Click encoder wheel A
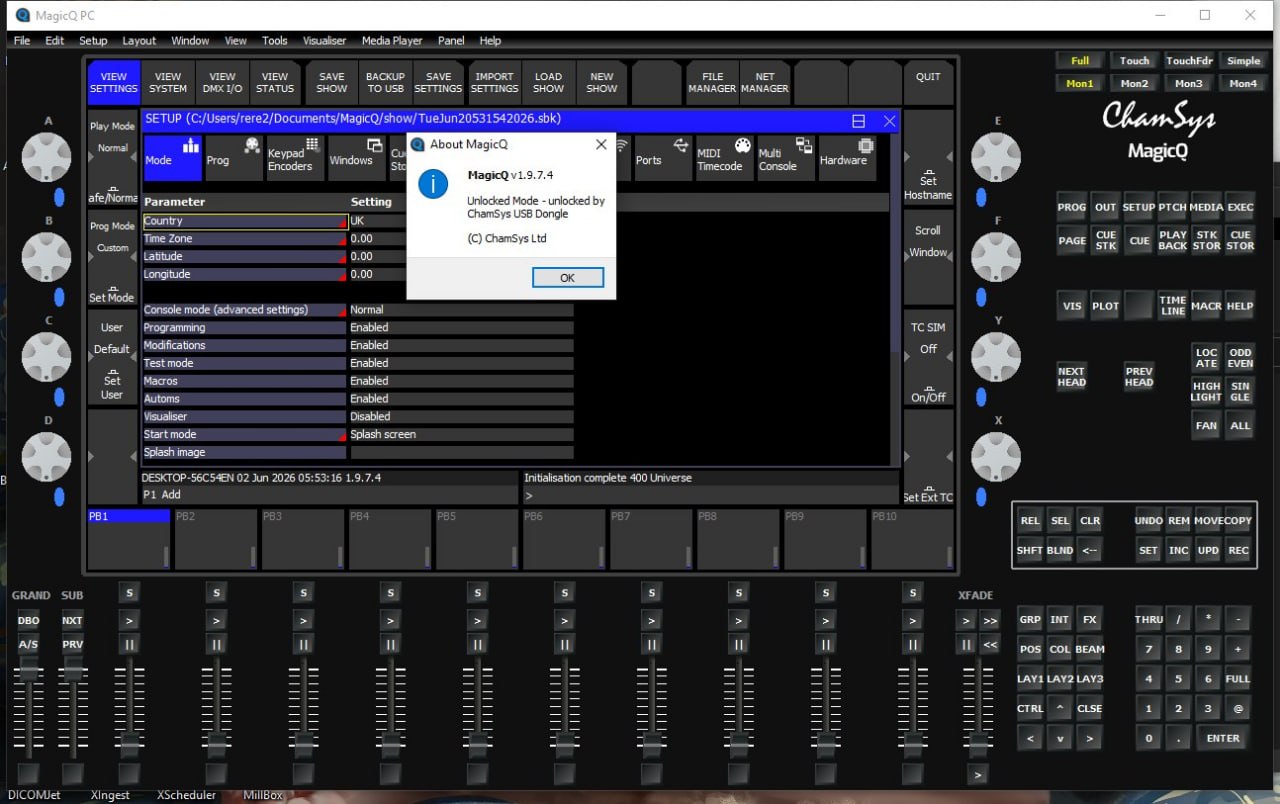The height and width of the screenshot is (804, 1280). coord(47,157)
